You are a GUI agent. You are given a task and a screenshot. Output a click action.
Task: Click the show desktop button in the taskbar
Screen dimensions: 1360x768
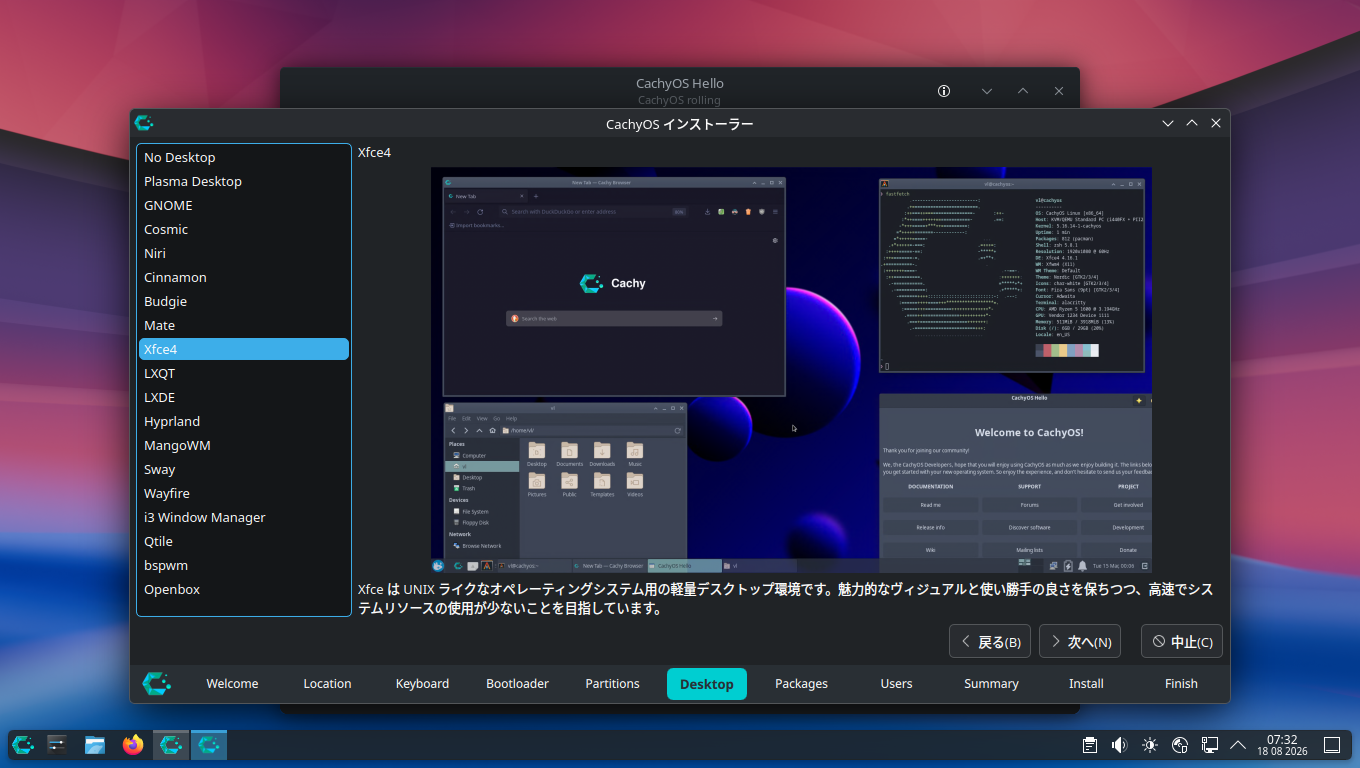tap(1332, 745)
